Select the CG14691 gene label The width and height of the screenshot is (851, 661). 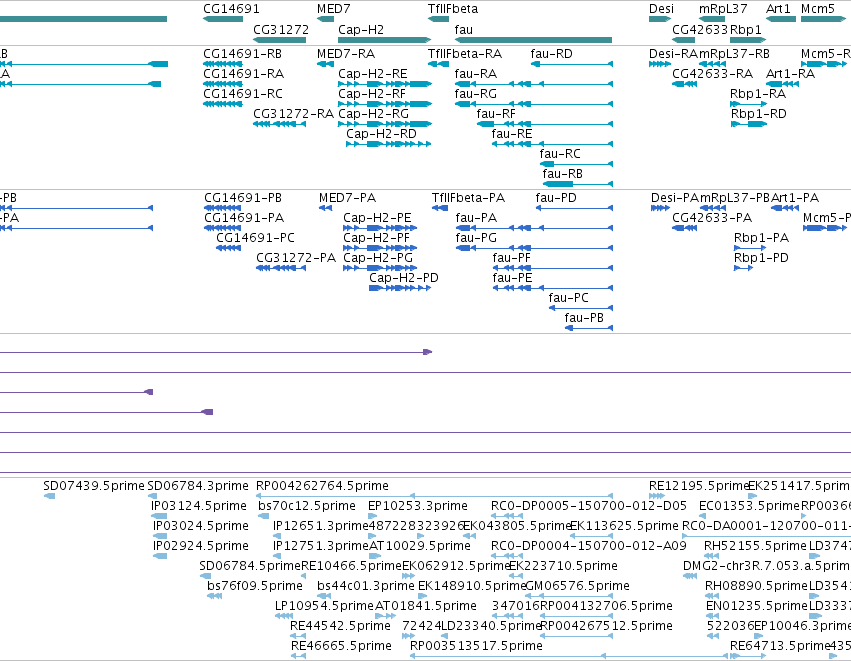pos(231,9)
